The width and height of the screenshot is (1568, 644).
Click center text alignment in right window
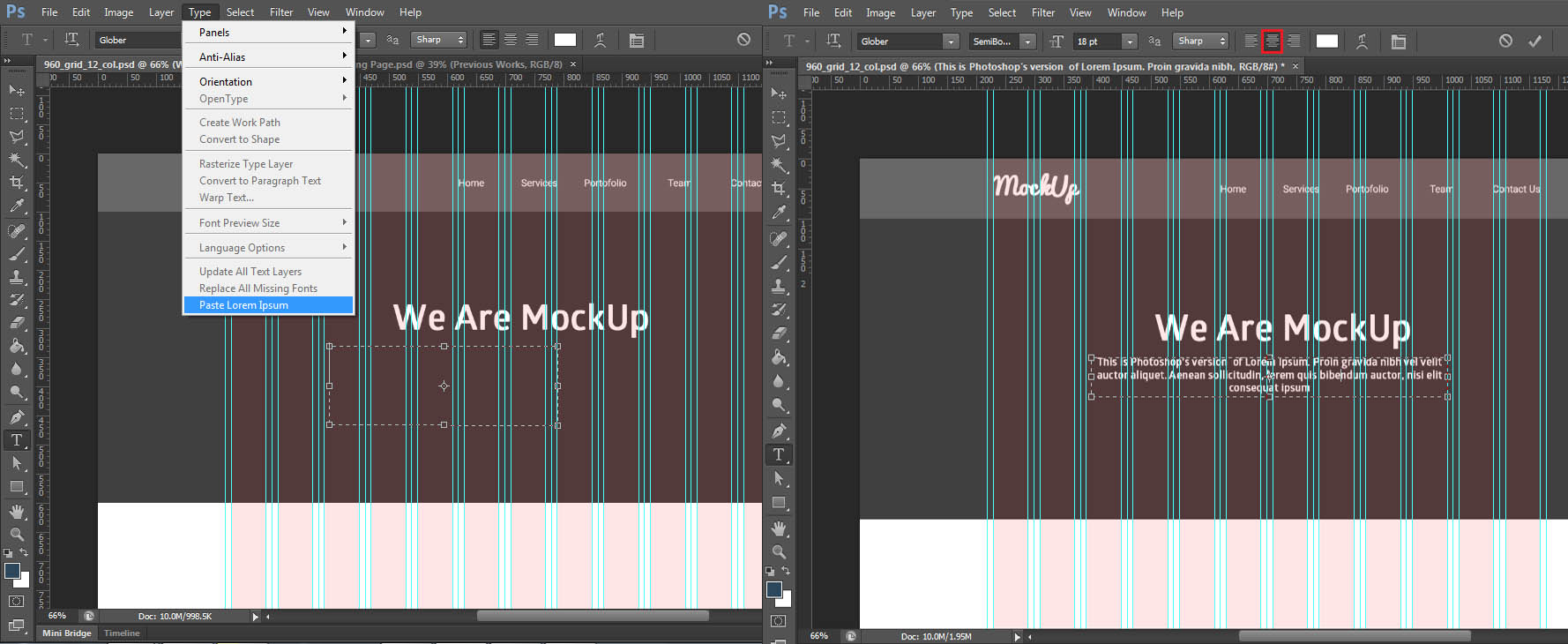tap(1272, 41)
